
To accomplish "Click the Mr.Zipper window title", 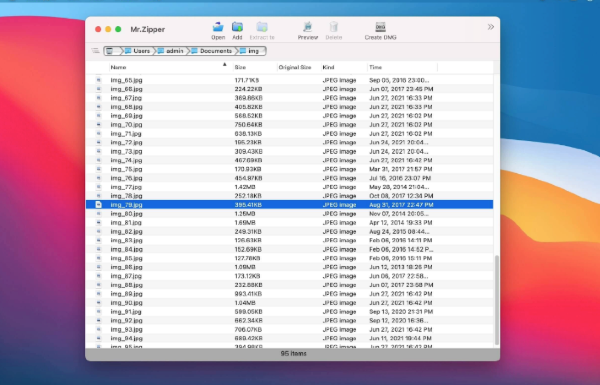I will click(148, 29).
